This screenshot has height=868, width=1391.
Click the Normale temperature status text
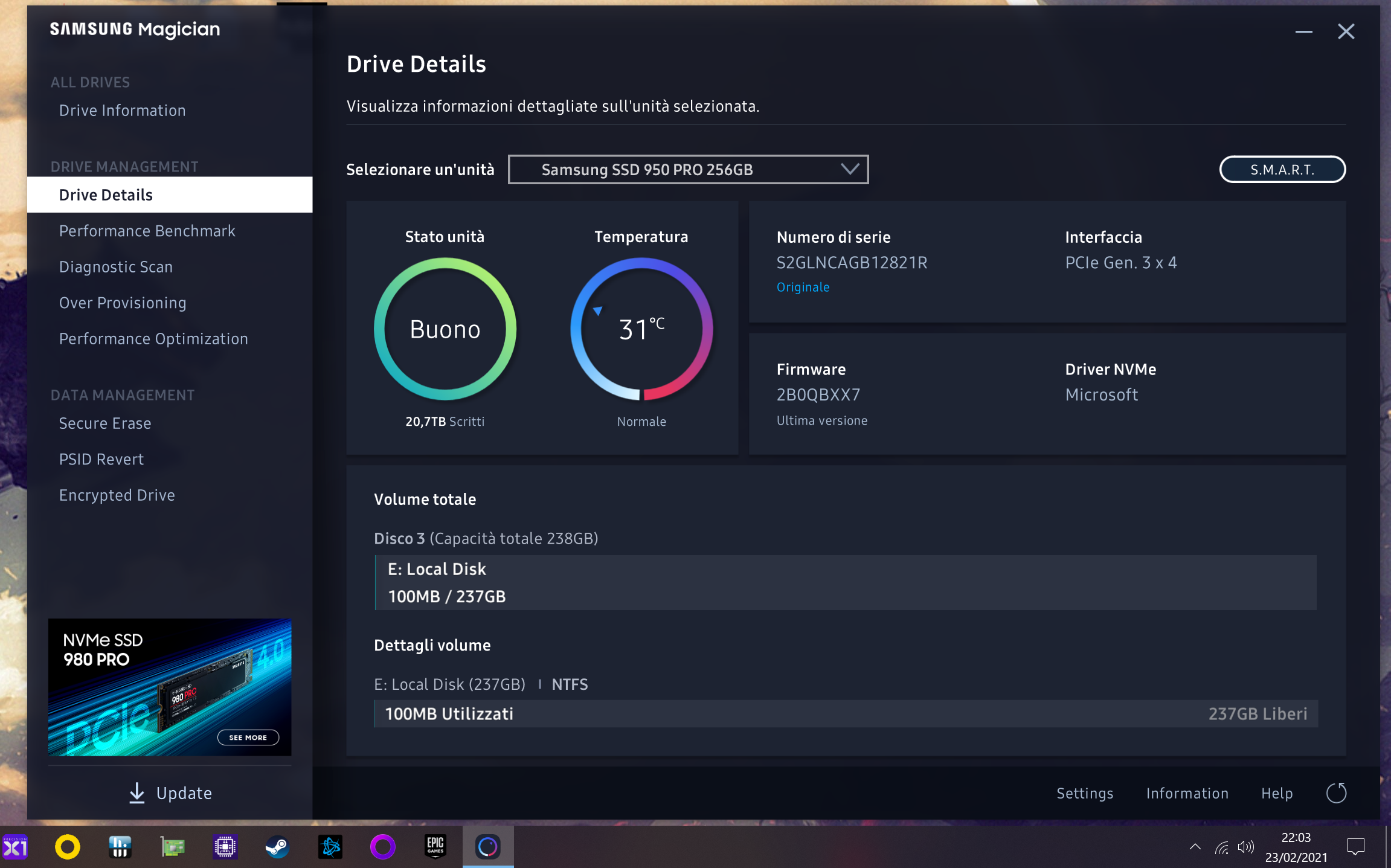coord(641,422)
